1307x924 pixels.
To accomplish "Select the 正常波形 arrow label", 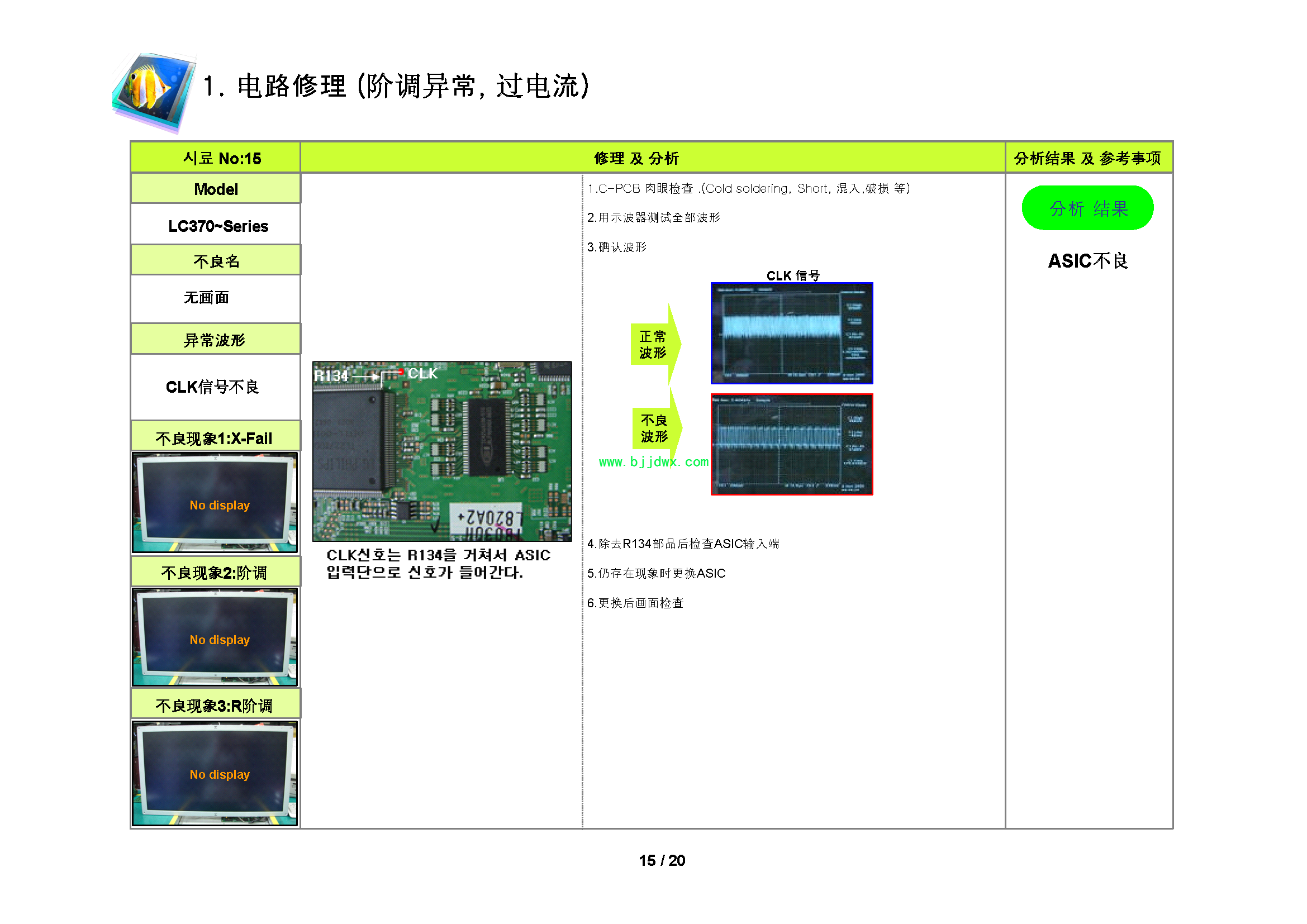I will [x=654, y=345].
